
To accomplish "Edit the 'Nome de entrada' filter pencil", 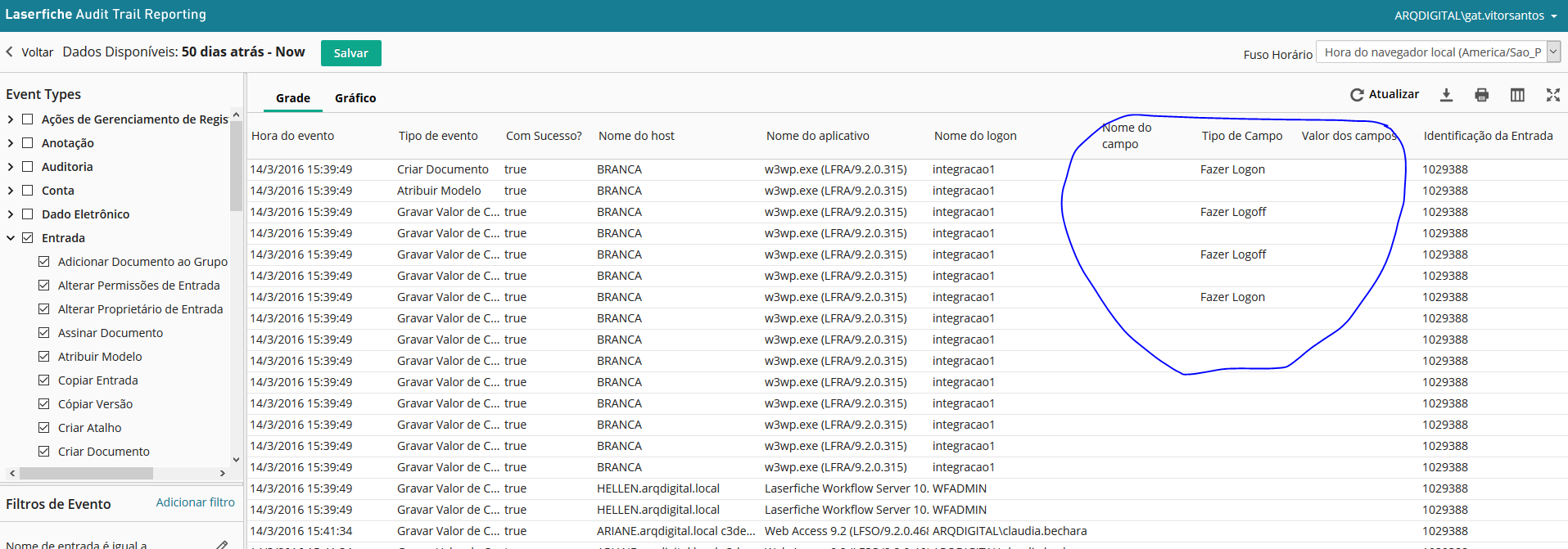I will pos(221,544).
